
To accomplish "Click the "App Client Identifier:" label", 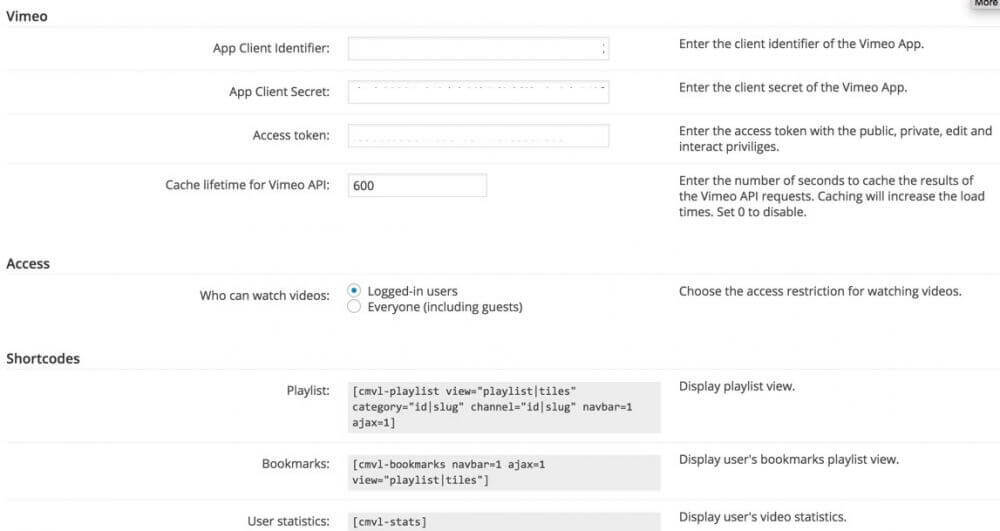I will (271, 48).
